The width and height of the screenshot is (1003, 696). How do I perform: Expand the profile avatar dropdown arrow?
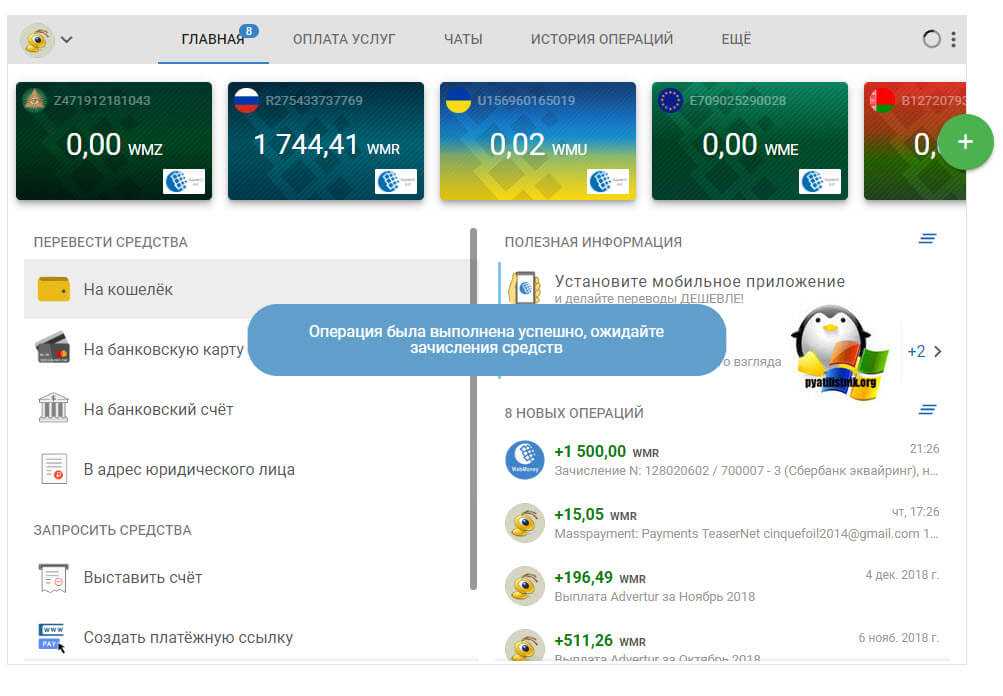tap(67, 40)
